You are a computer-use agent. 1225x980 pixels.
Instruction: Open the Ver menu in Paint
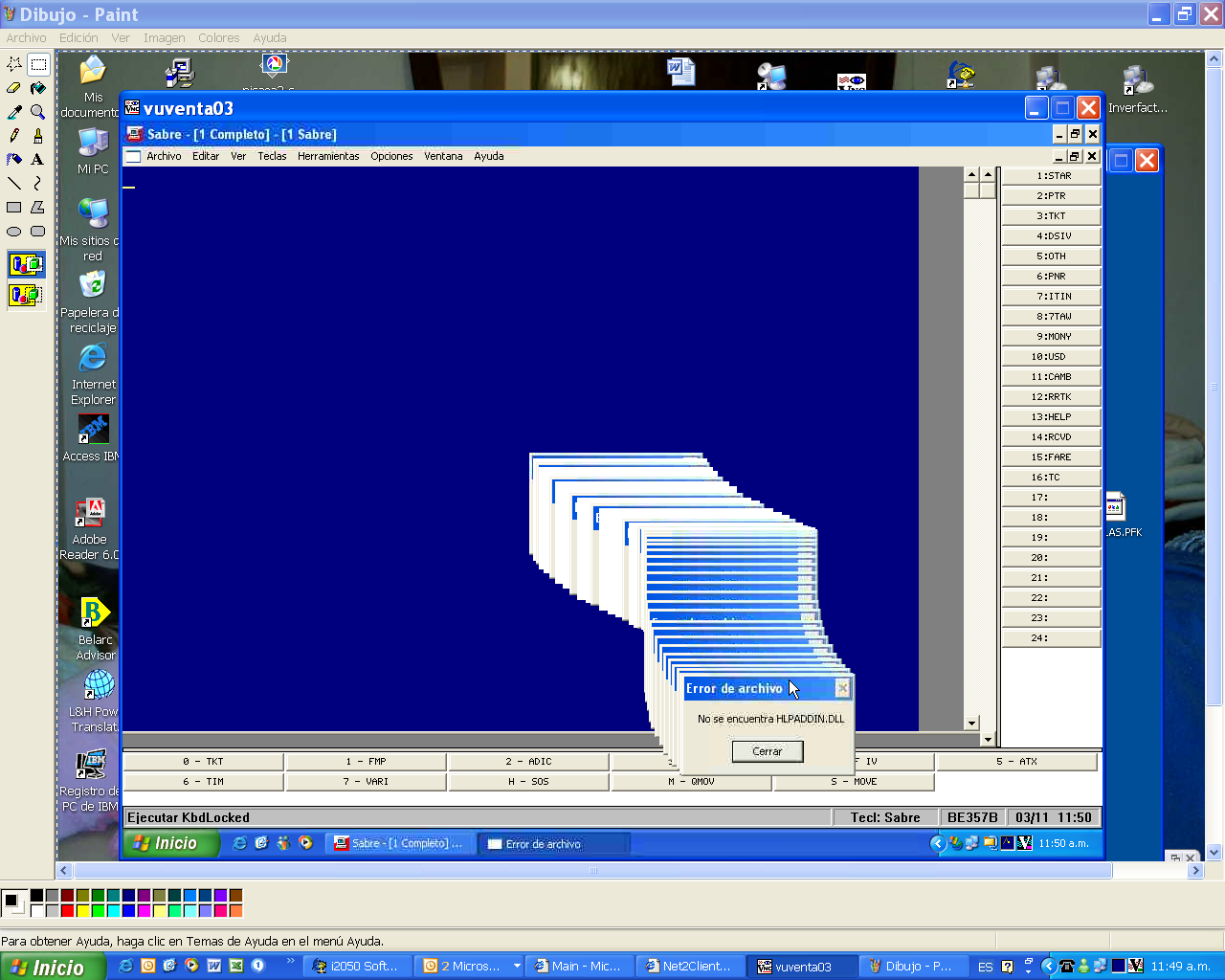pos(121,38)
